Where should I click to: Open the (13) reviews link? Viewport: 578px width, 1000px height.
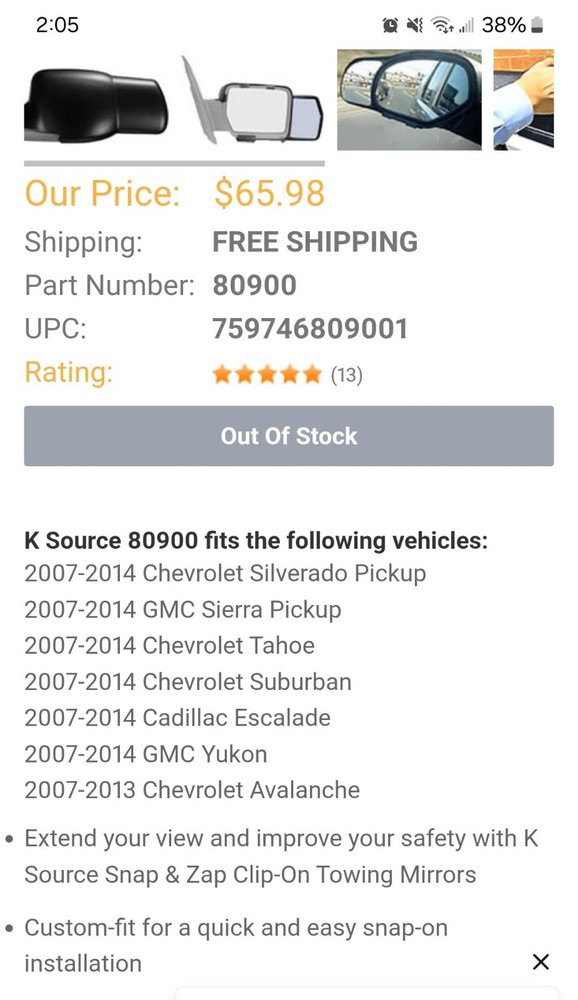347,375
